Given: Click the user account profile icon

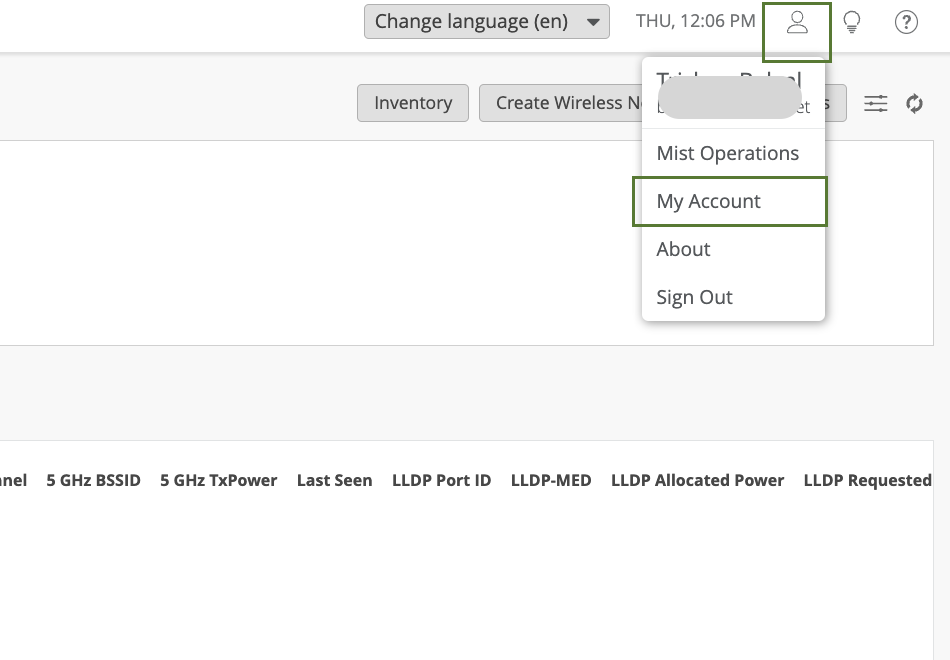Looking at the screenshot, I should pyautogui.click(x=797, y=23).
